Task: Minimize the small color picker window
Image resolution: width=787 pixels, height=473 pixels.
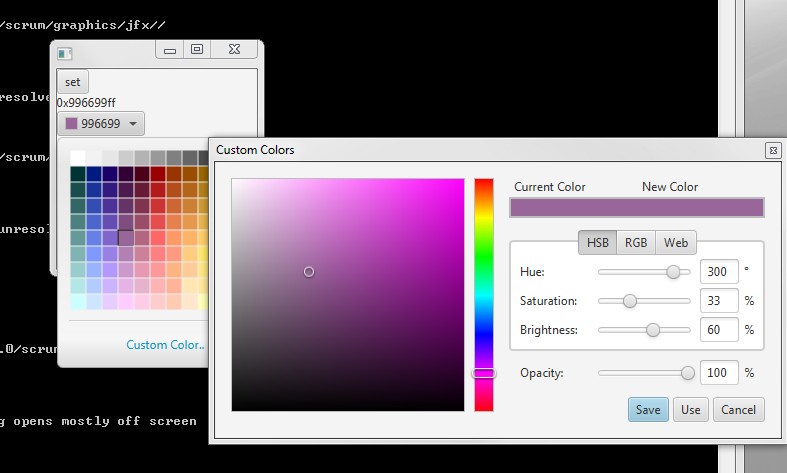Action: point(170,50)
